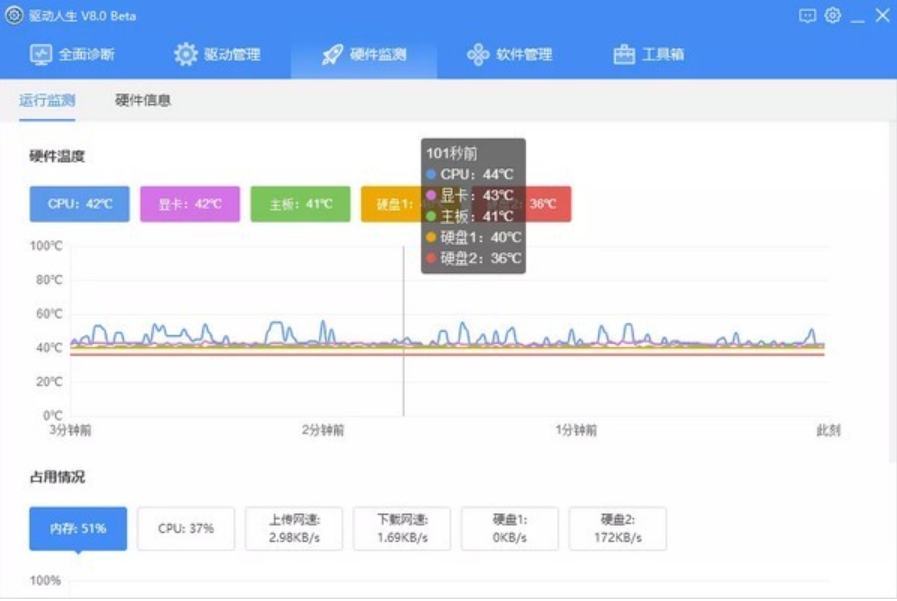Open the 驱动管理 driver management gear icon
This screenshot has width=897, height=601.
tap(185, 56)
